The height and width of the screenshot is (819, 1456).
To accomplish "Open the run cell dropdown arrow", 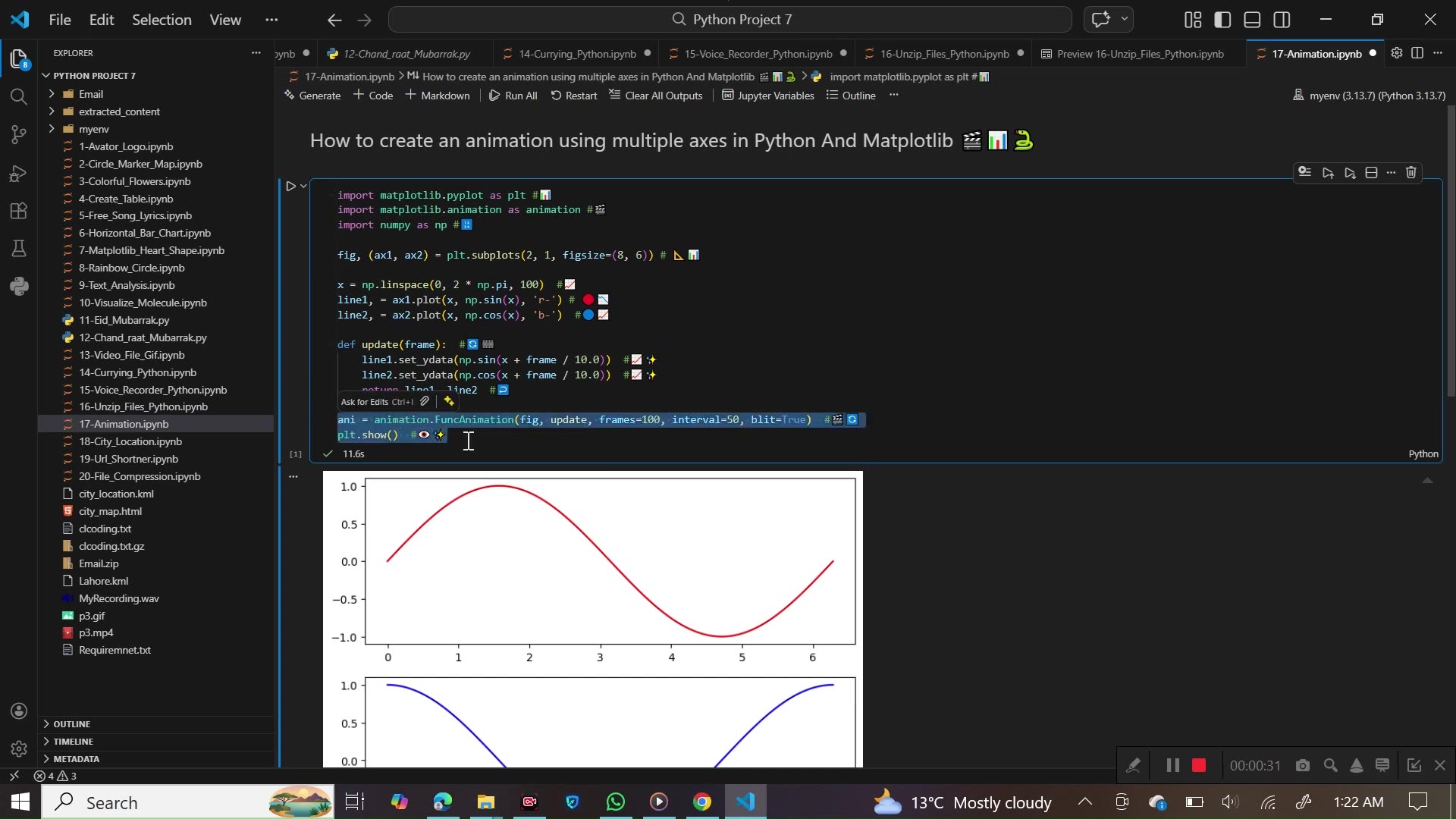I will [303, 186].
